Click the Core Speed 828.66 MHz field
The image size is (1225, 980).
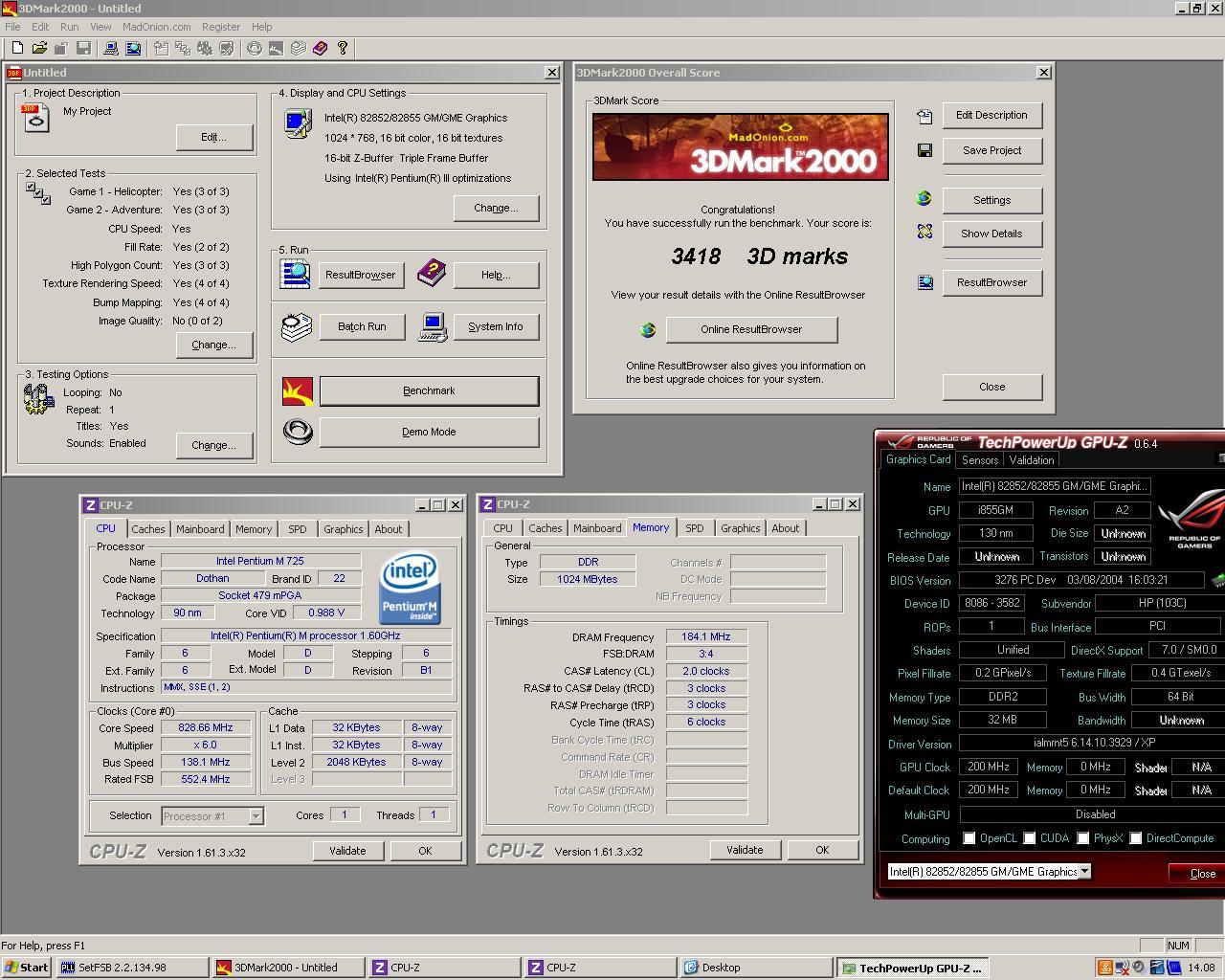(x=206, y=727)
